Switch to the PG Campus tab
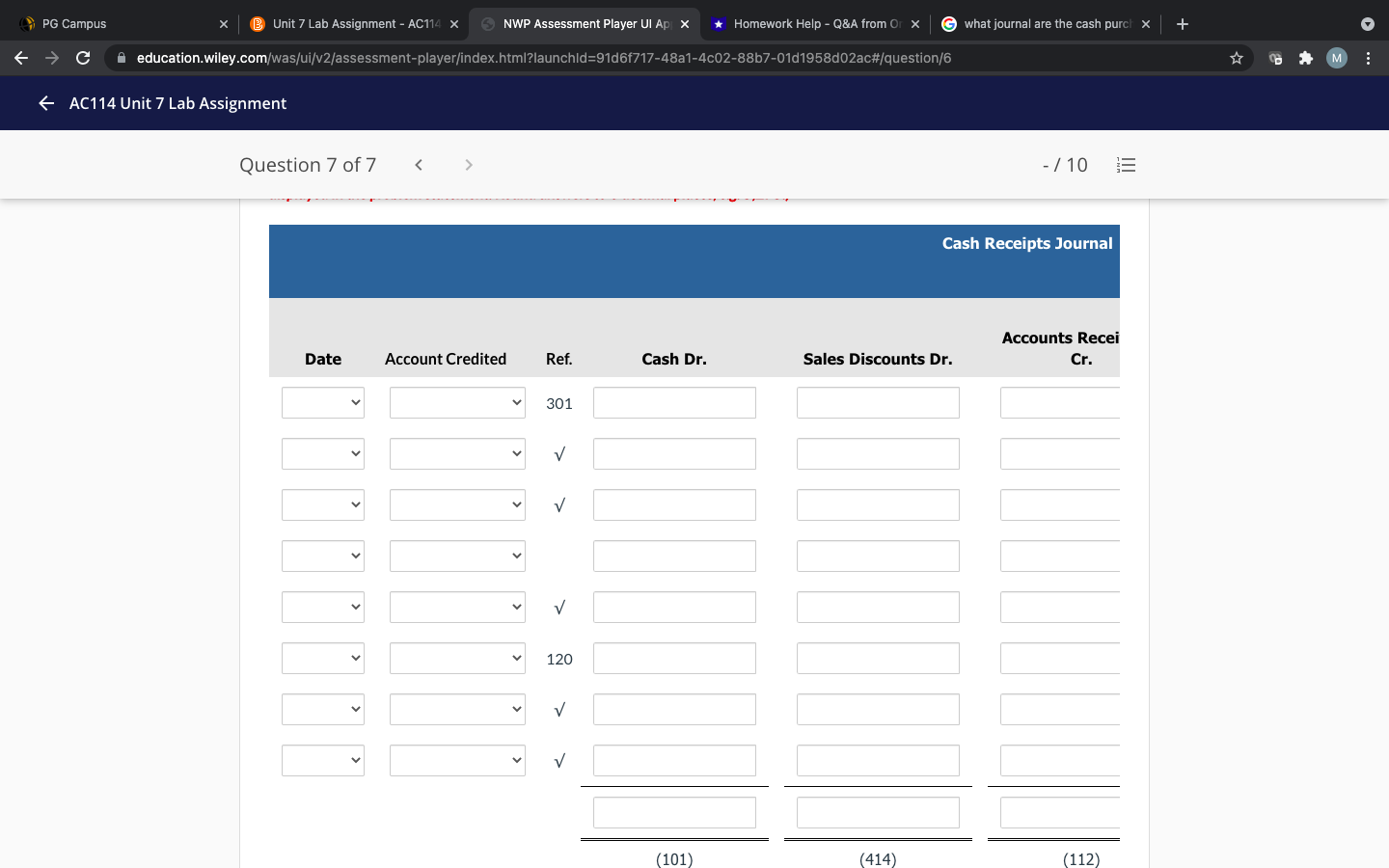Screen dimensions: 1389x868 pyautogui.click(x=116, y=23)
